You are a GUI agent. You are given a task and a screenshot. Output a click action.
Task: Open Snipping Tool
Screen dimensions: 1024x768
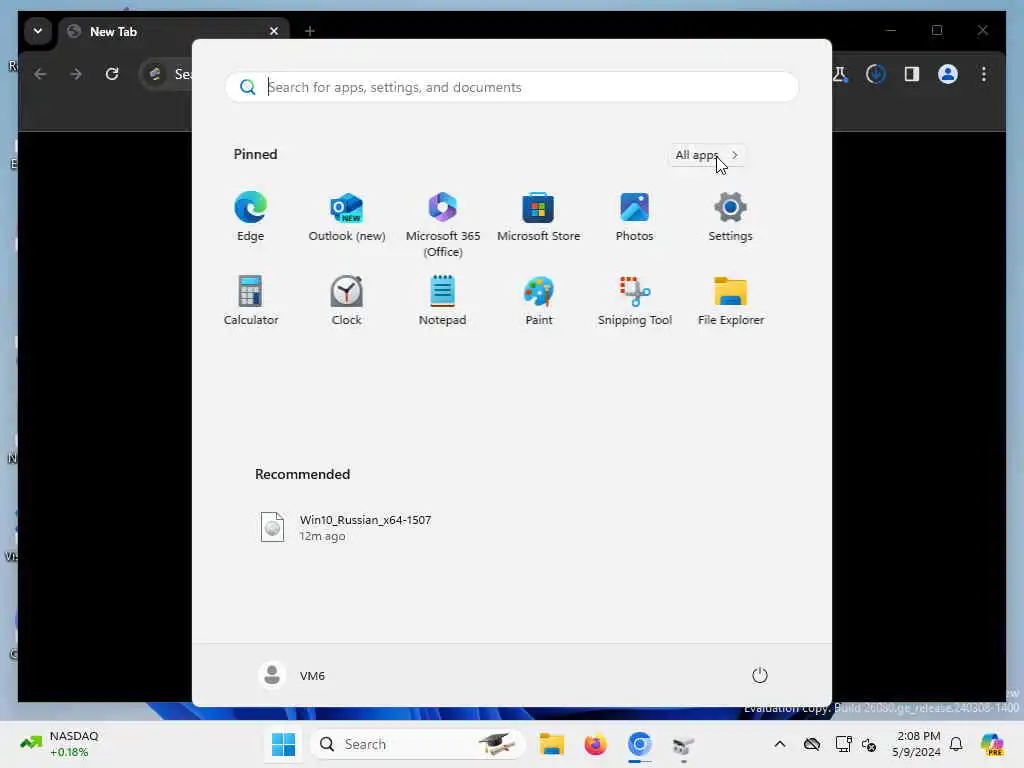634,301
